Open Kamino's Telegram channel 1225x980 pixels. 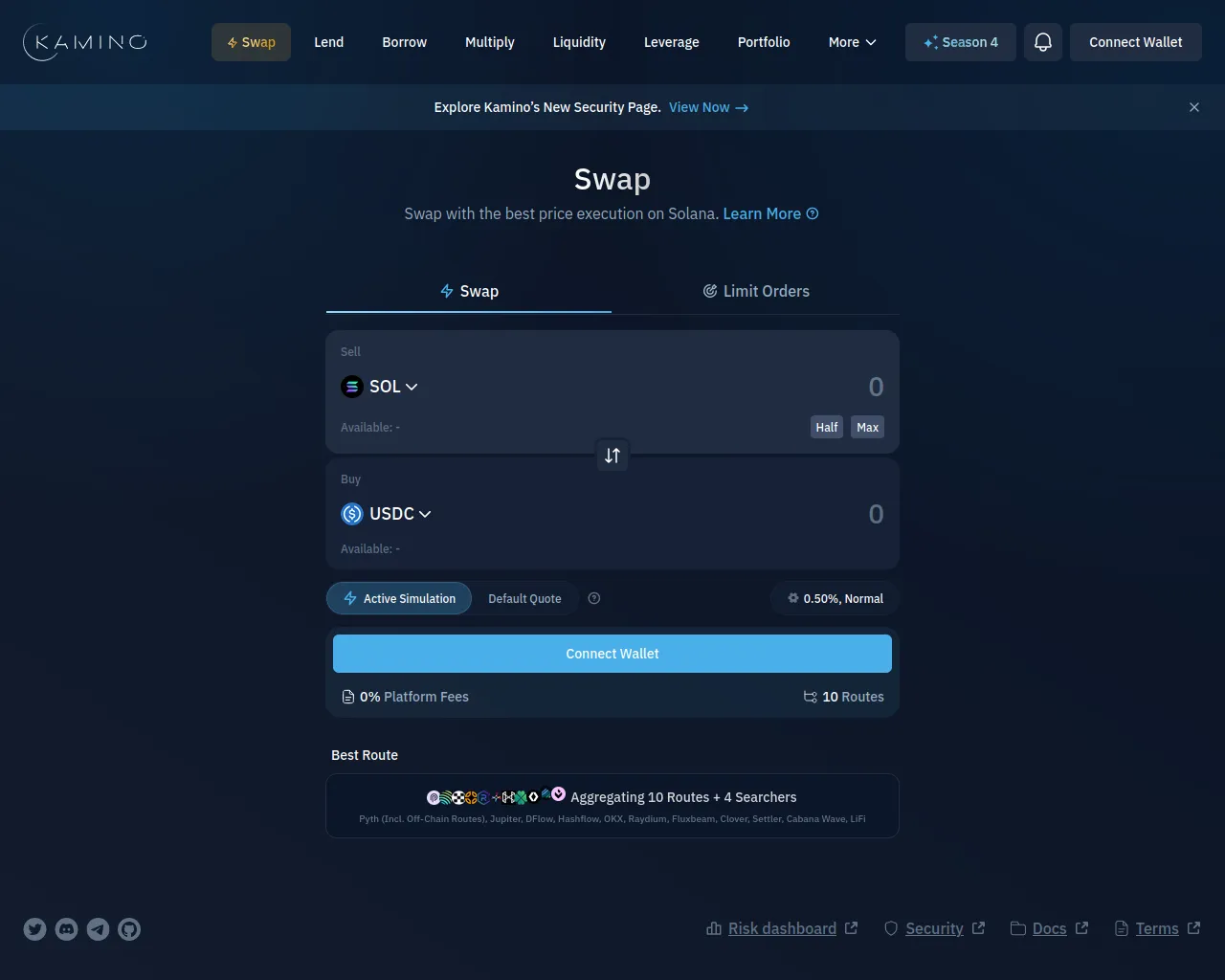tap(99, 929)
